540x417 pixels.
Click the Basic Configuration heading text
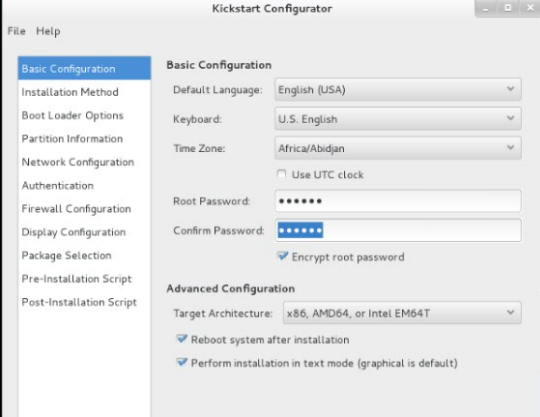click(219, 65)
